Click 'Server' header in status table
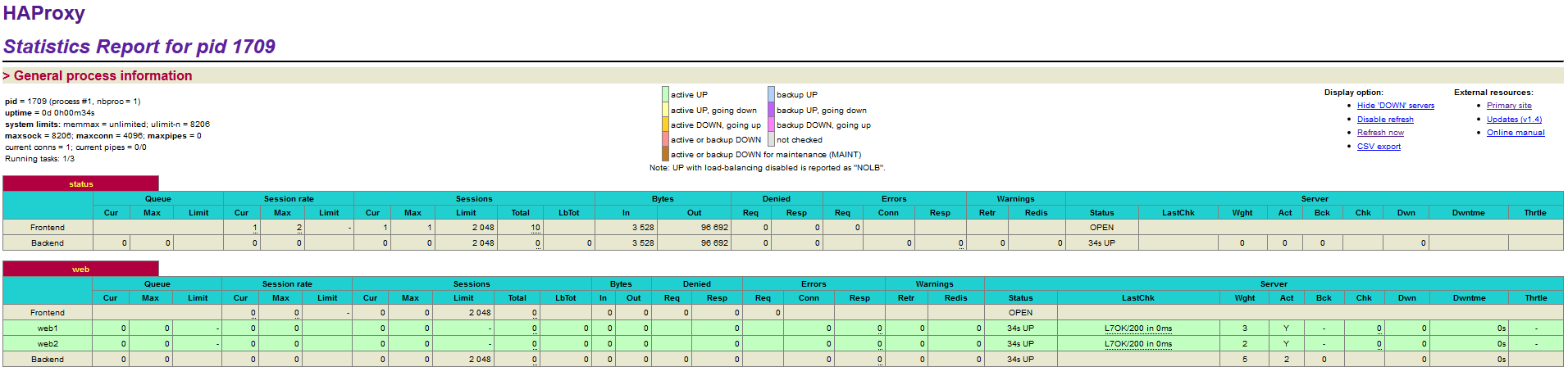Screen dimensions: 1568x376 (1314, 199)
